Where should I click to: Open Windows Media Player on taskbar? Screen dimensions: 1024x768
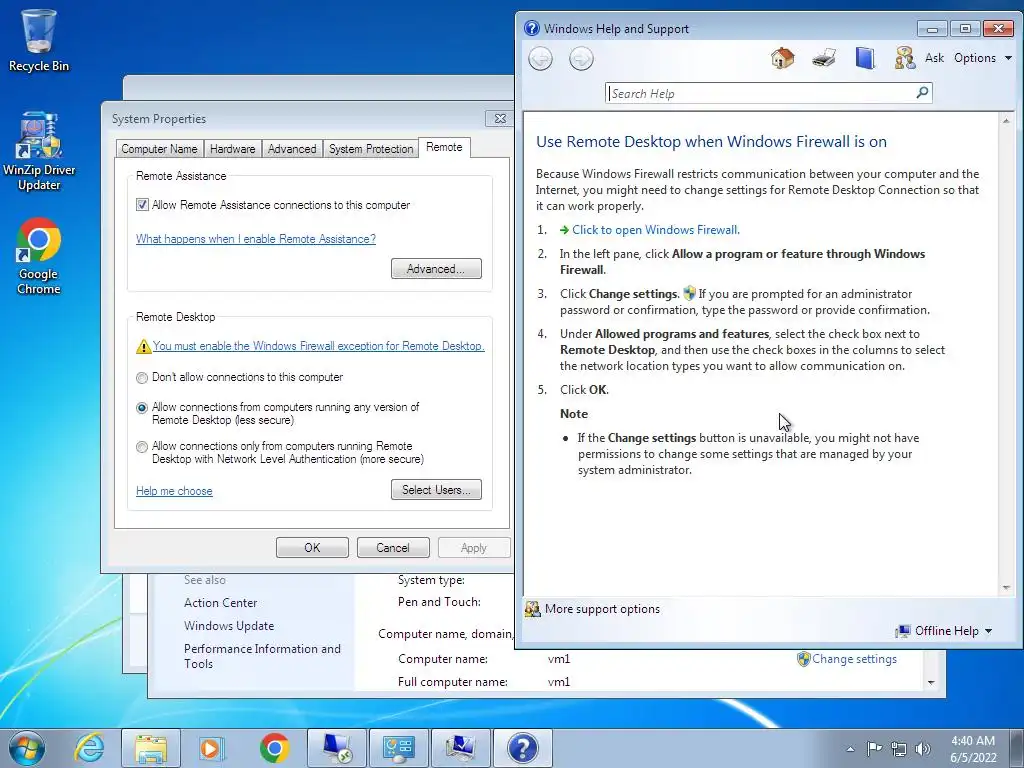[x=212, y=748]
